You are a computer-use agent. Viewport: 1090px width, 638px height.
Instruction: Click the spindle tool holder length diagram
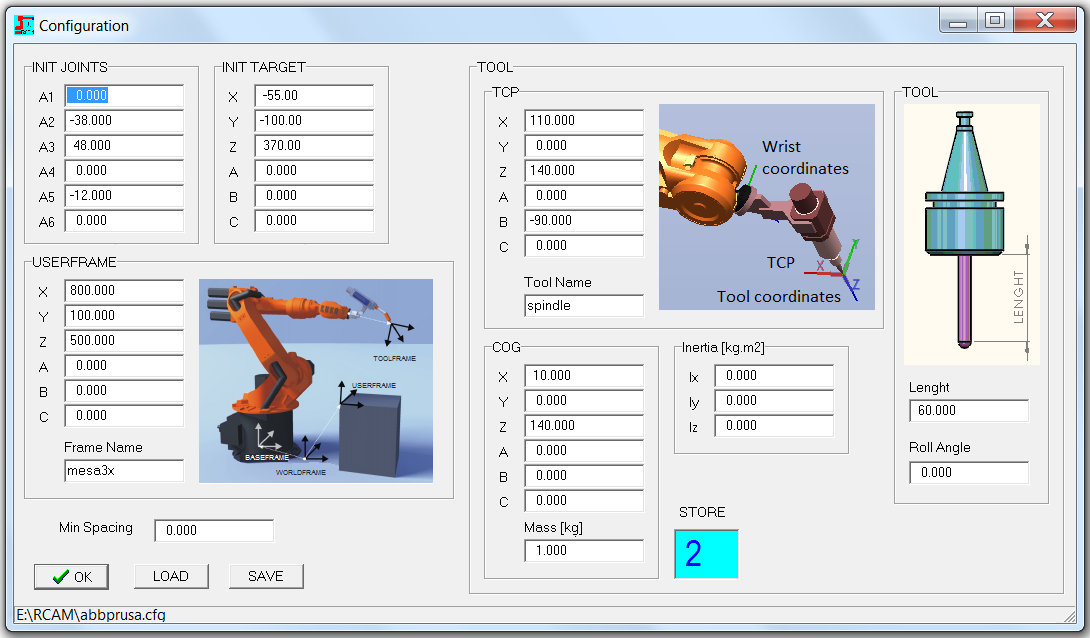click(x=972, y=234)
